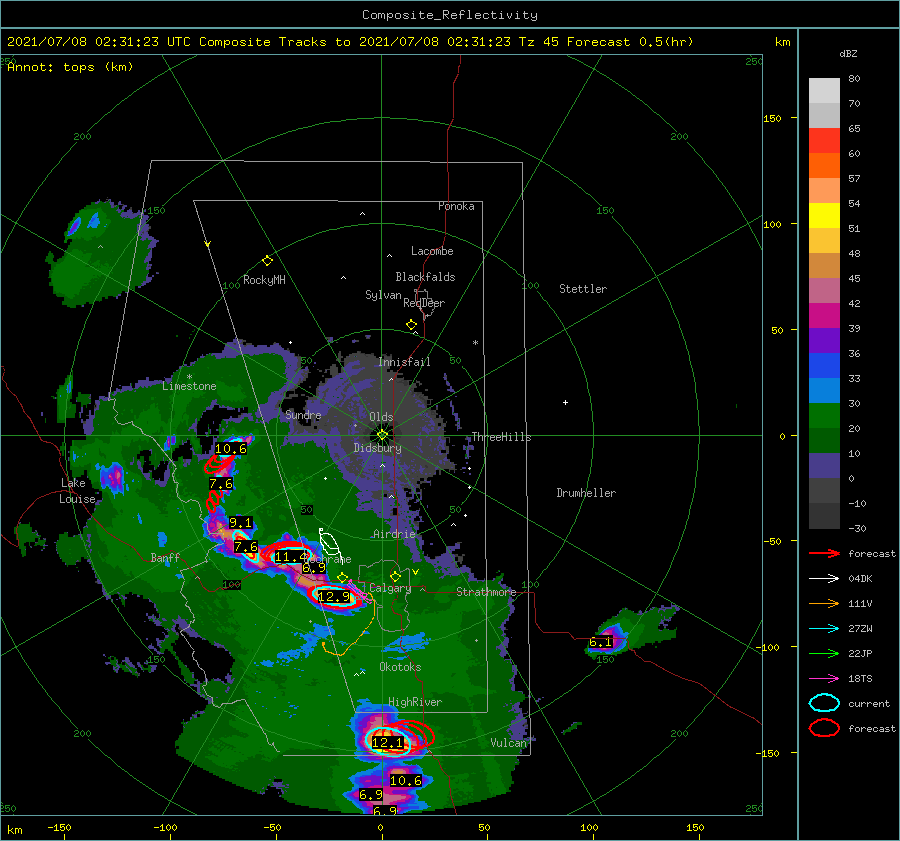Click the cyan 27ZW arrow in the legend

(824, 629)
